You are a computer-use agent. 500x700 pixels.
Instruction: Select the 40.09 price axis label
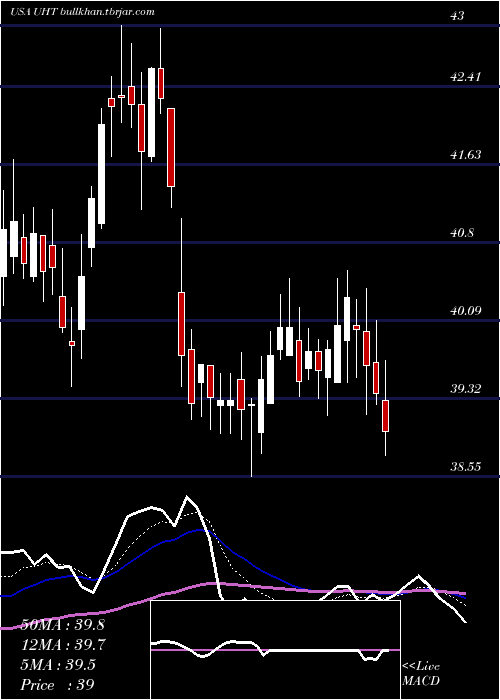[x=466, y=311]
